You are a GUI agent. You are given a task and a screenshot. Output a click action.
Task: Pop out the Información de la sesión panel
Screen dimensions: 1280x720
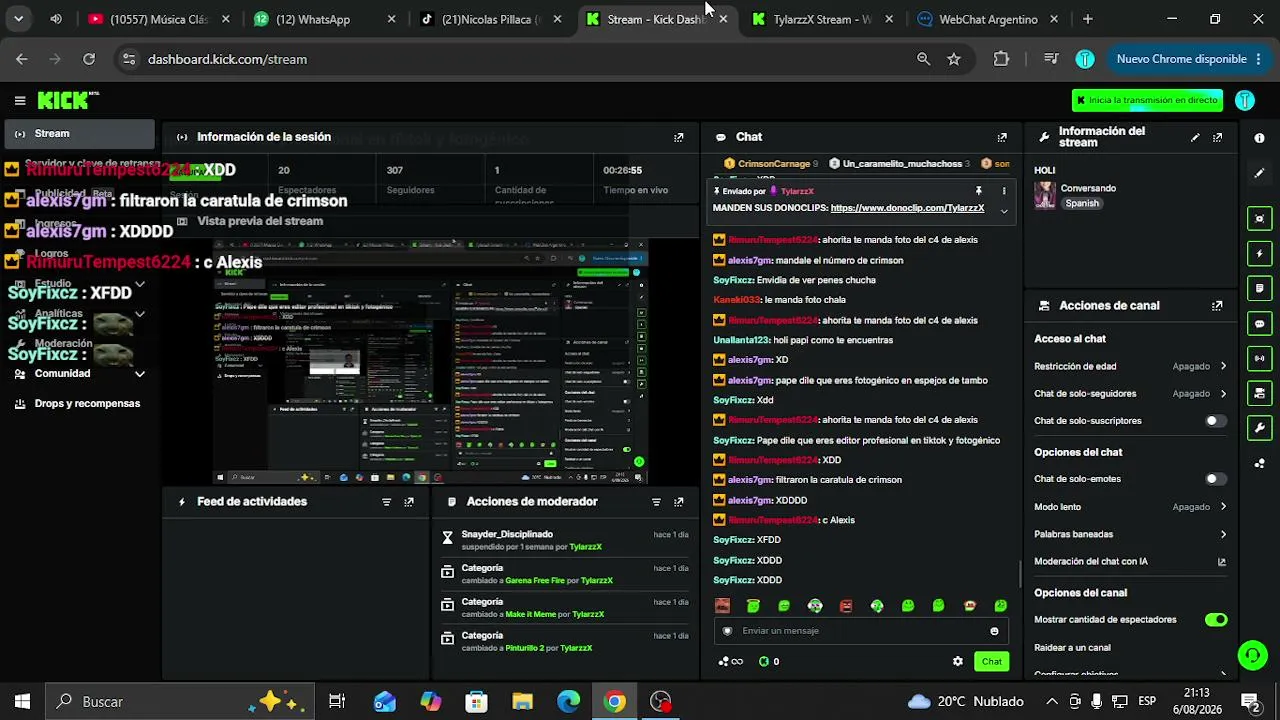point(679,137)
